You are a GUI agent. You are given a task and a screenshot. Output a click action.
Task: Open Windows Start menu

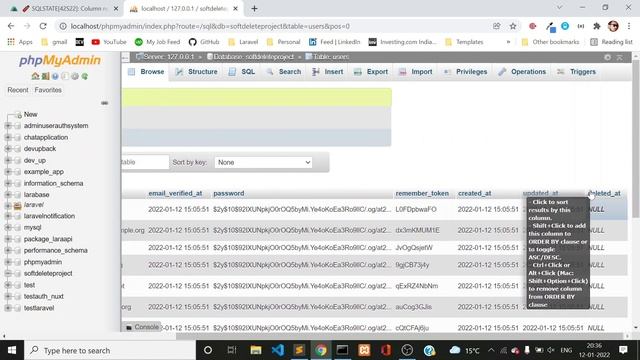[x=12, y=350]
